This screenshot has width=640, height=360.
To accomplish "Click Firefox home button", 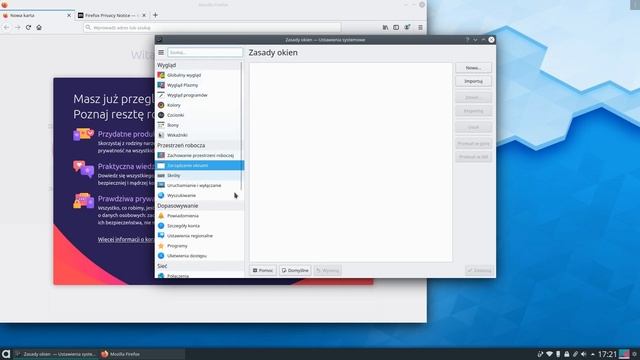I will [x=39, y=27].
